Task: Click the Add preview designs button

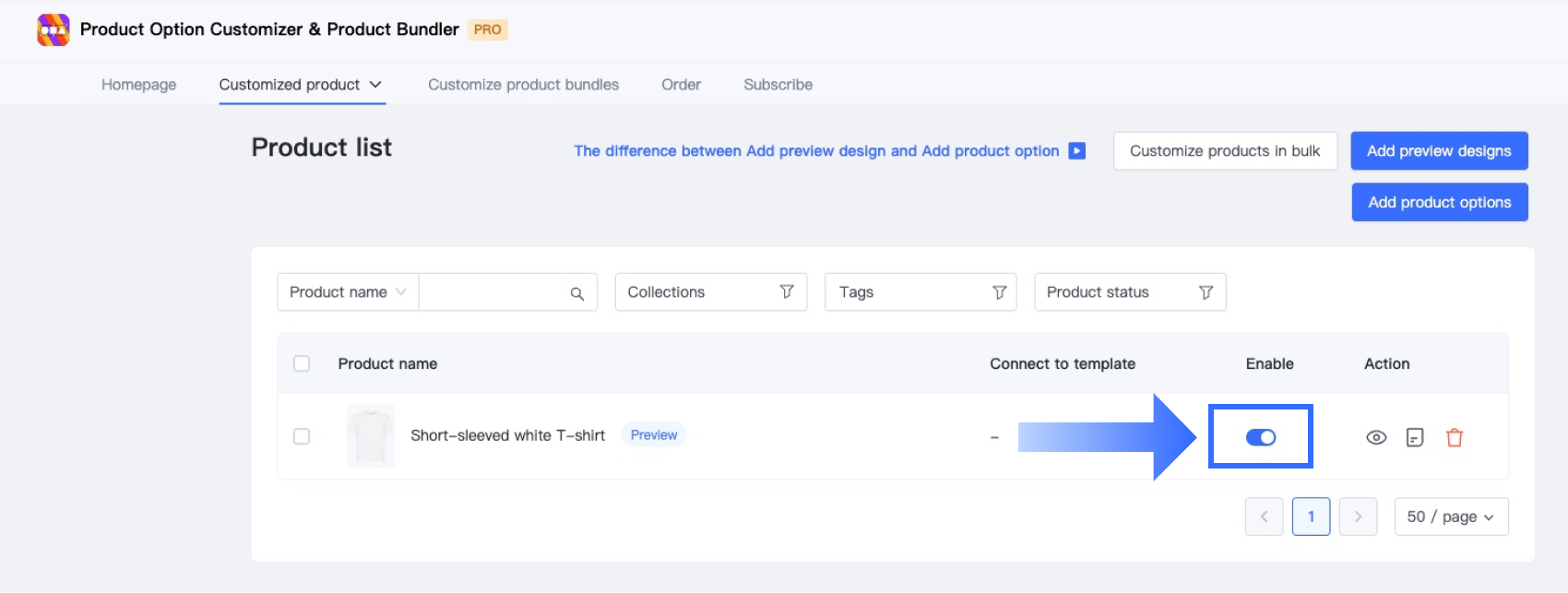Action: [1439, 151]
